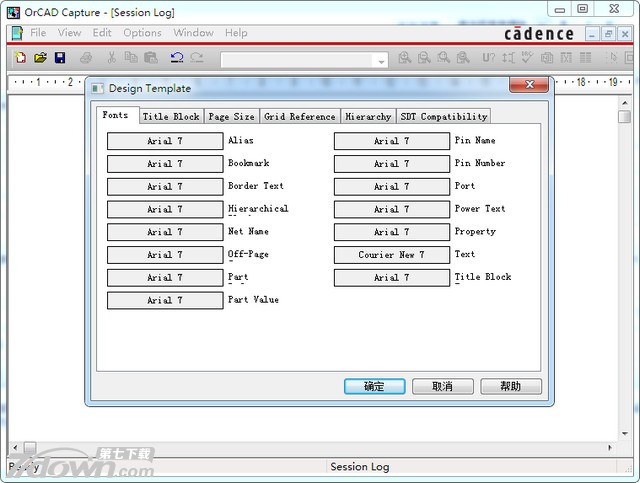
Task: Click the Courier New 7 Text font button
Action: pos(391,255)
